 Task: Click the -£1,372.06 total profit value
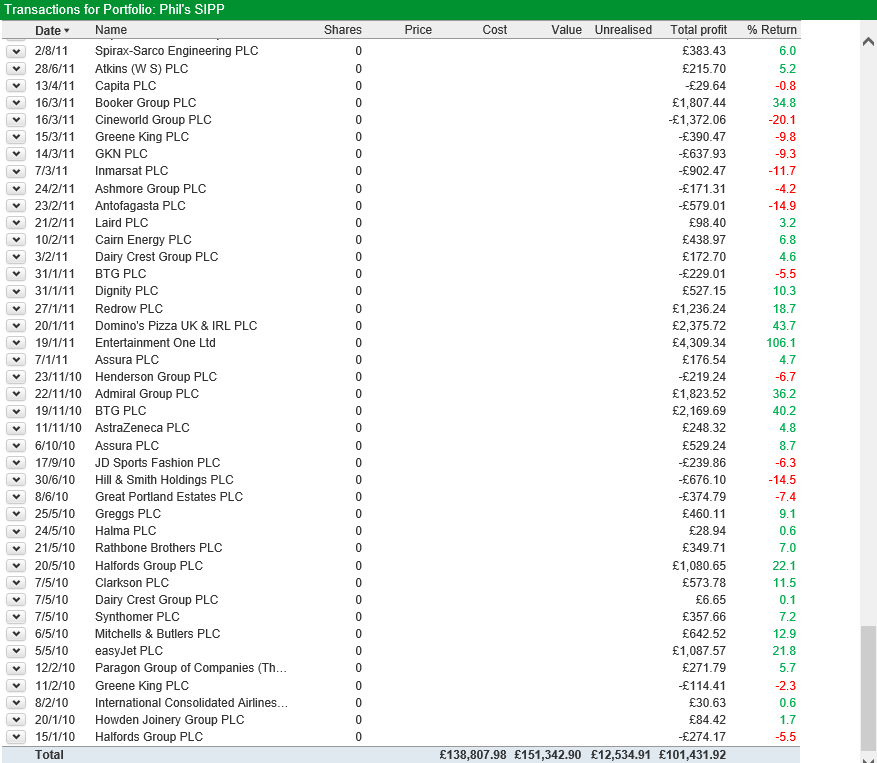(x=697, y=120)
